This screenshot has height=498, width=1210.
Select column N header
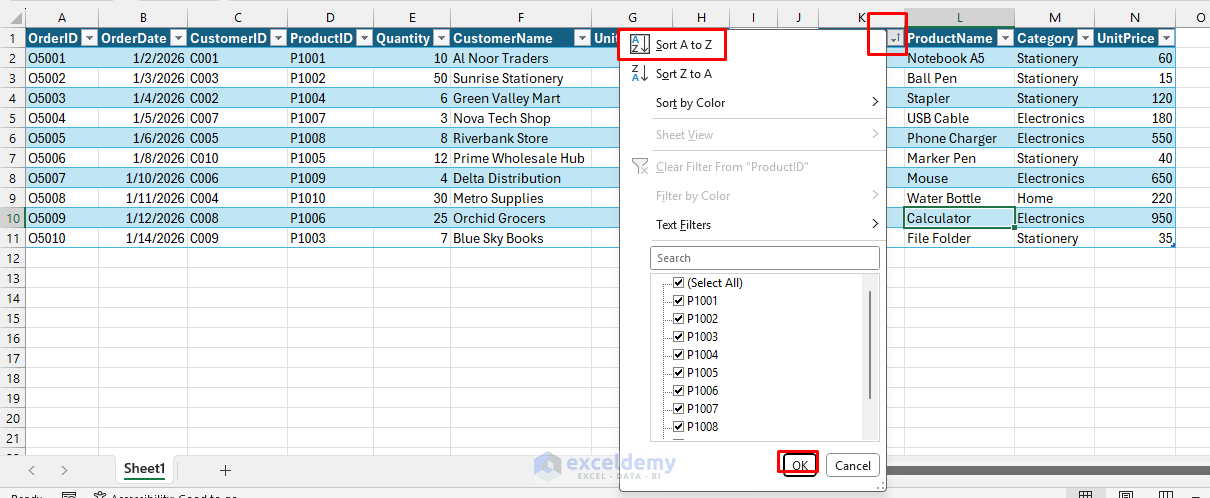1134,18
